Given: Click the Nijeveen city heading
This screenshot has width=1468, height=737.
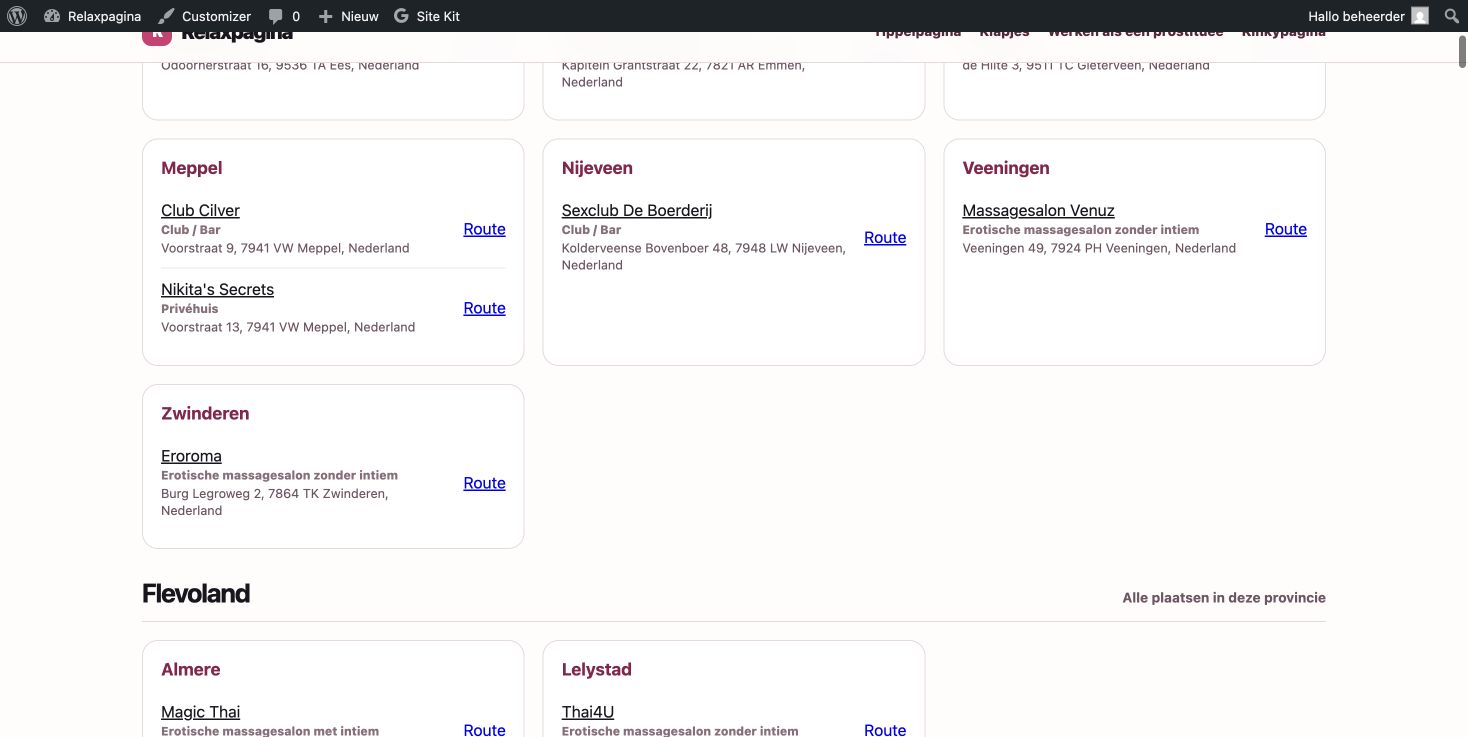Looking at the screenshot, I should (597, 168).
